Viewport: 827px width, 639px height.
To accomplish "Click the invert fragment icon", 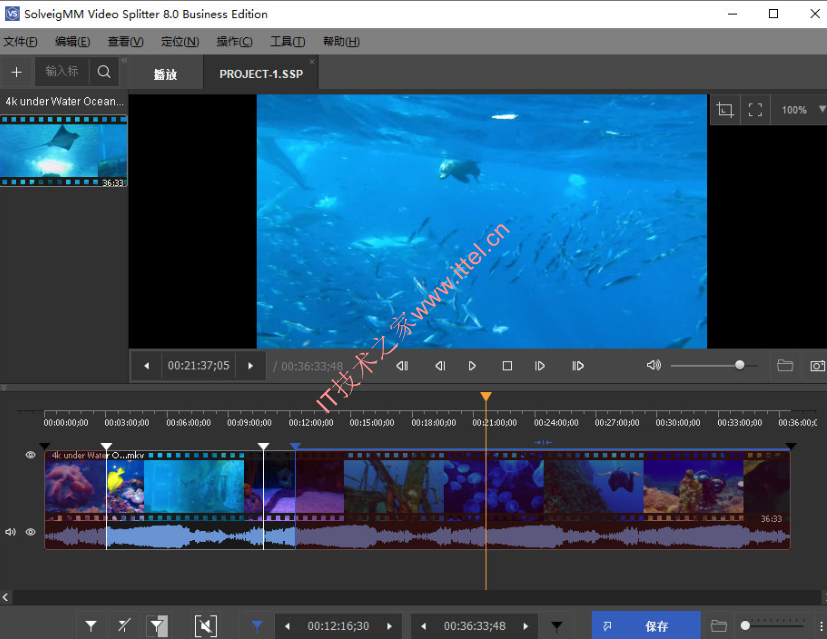I will coord(158,626).
